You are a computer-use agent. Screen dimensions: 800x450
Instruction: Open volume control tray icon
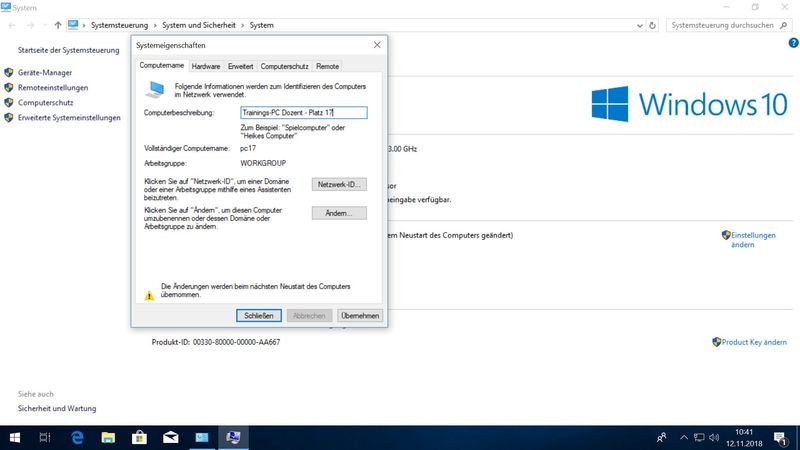pos(714,438)
